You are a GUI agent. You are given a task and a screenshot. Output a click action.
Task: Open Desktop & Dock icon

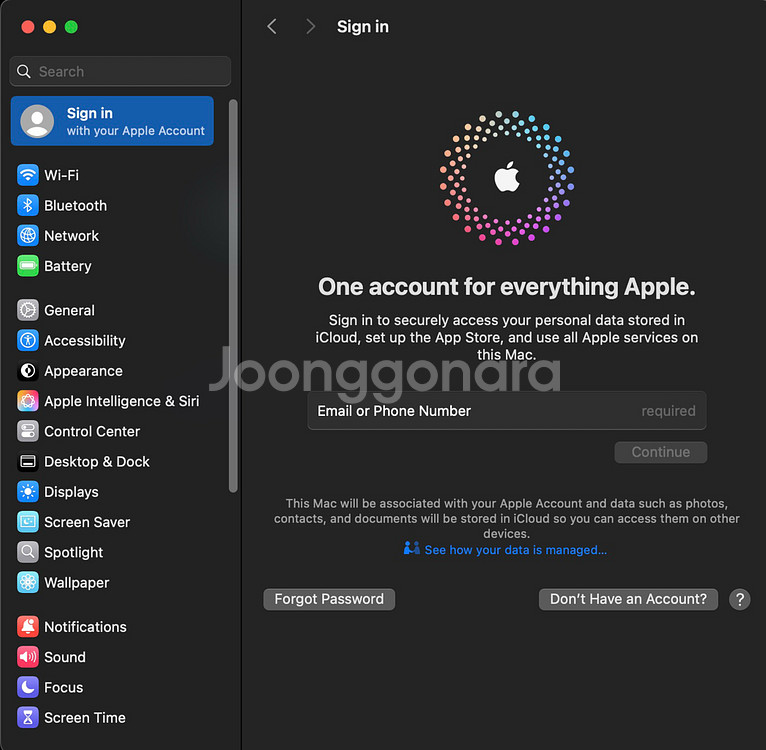(28, 462)
